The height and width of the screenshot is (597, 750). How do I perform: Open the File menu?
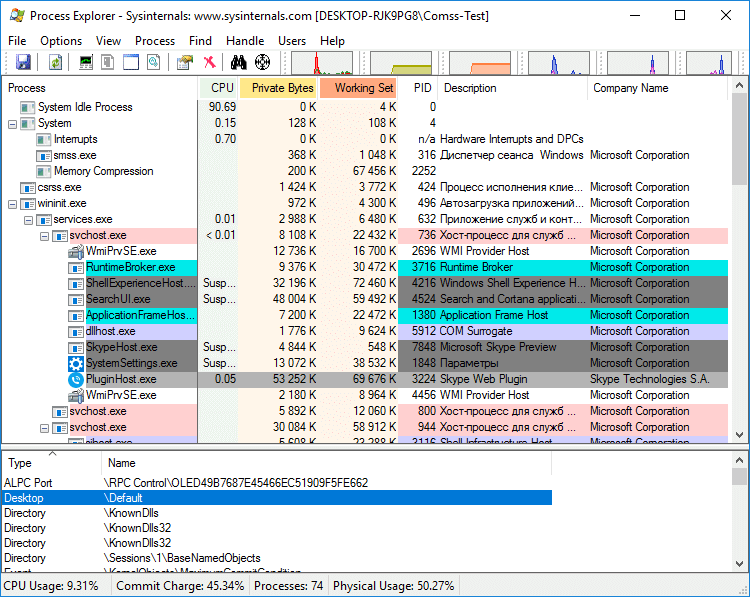tap(17, 41)
